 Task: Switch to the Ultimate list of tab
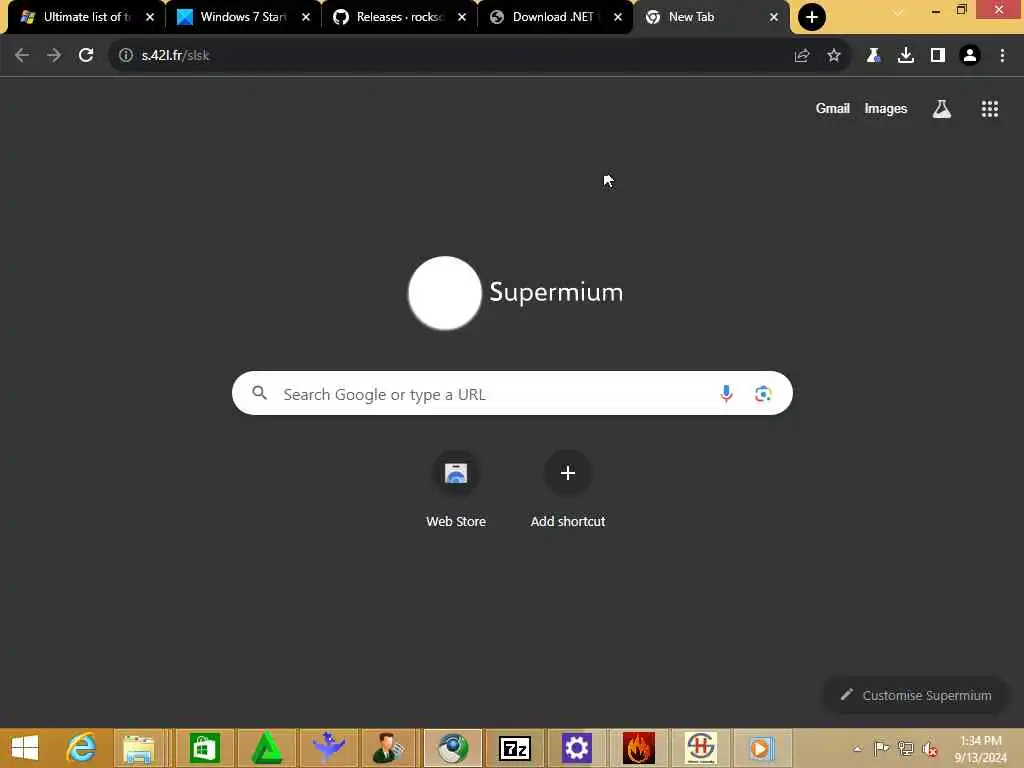(x=85, y=17)
